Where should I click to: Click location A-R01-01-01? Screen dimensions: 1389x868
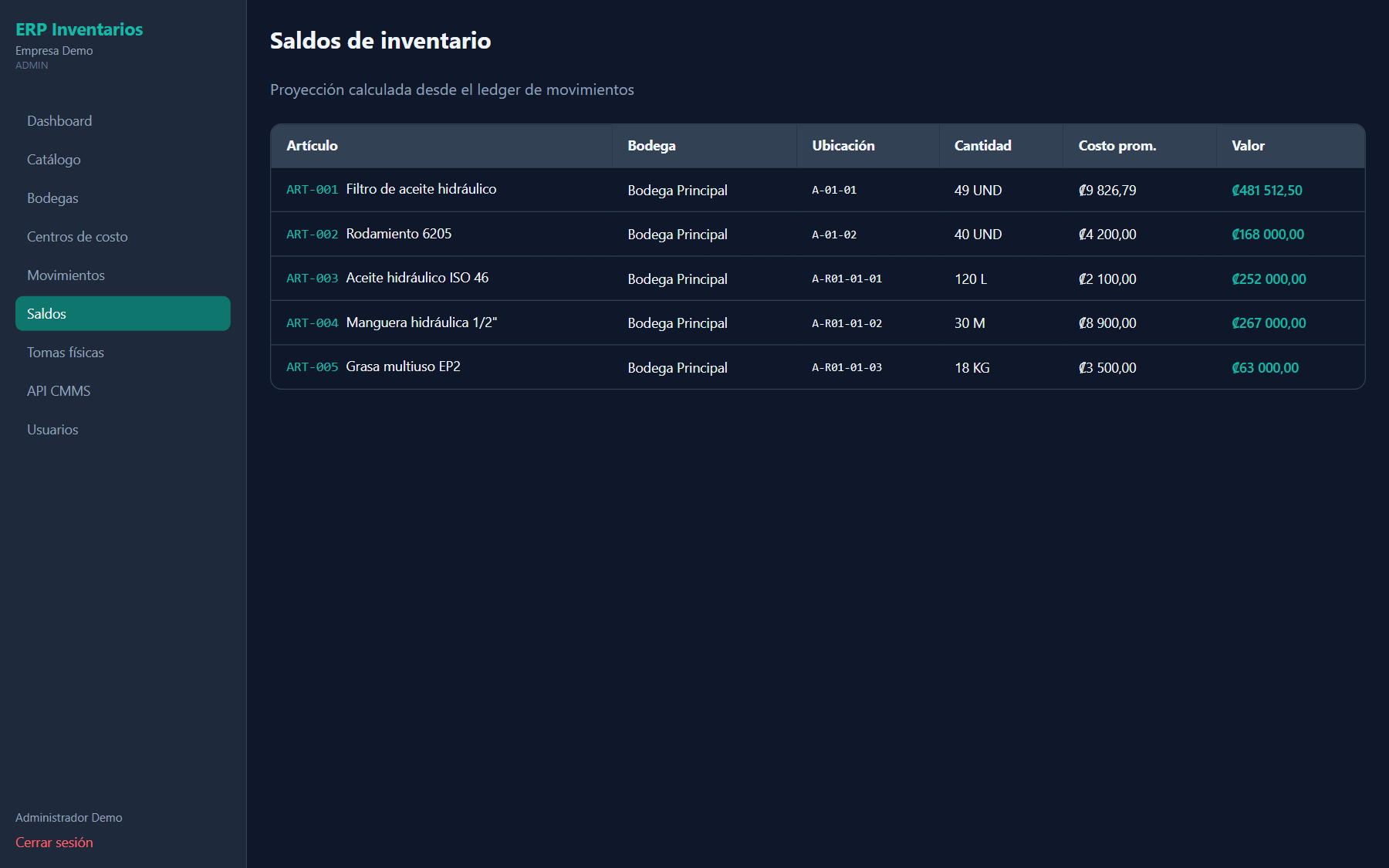pyautogui.click(x=847, y=279)
